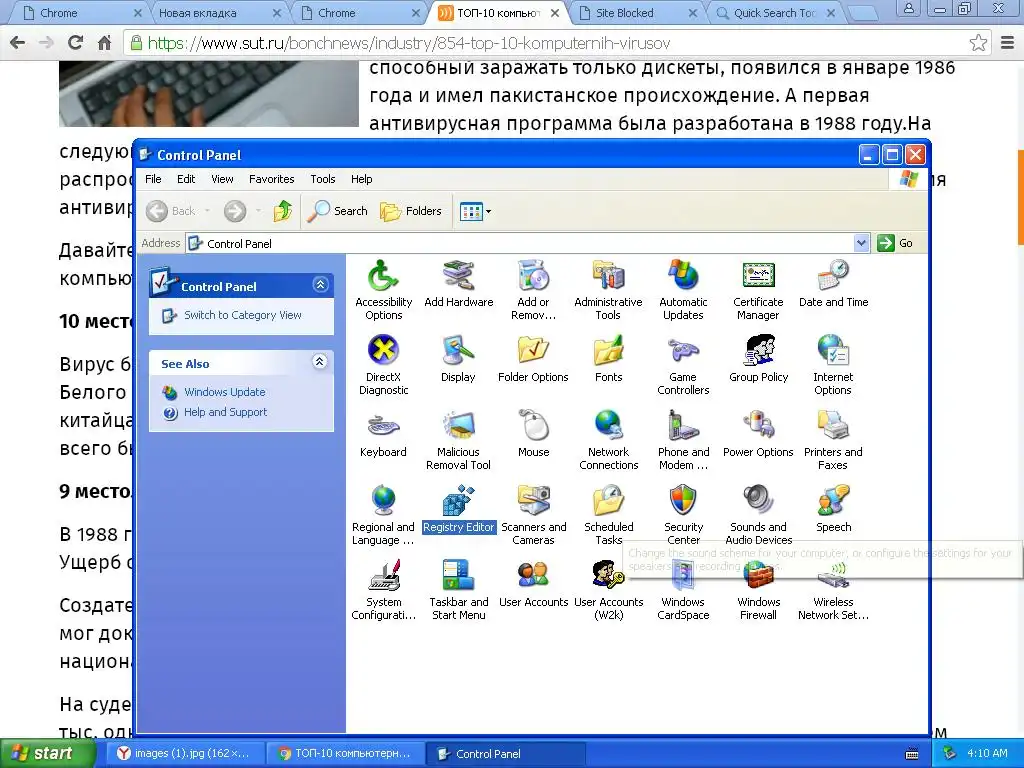This screenshot has height=768, width=1024.
Task: Switch to images (1).jpg taskbar item
Action: [184, 753]
